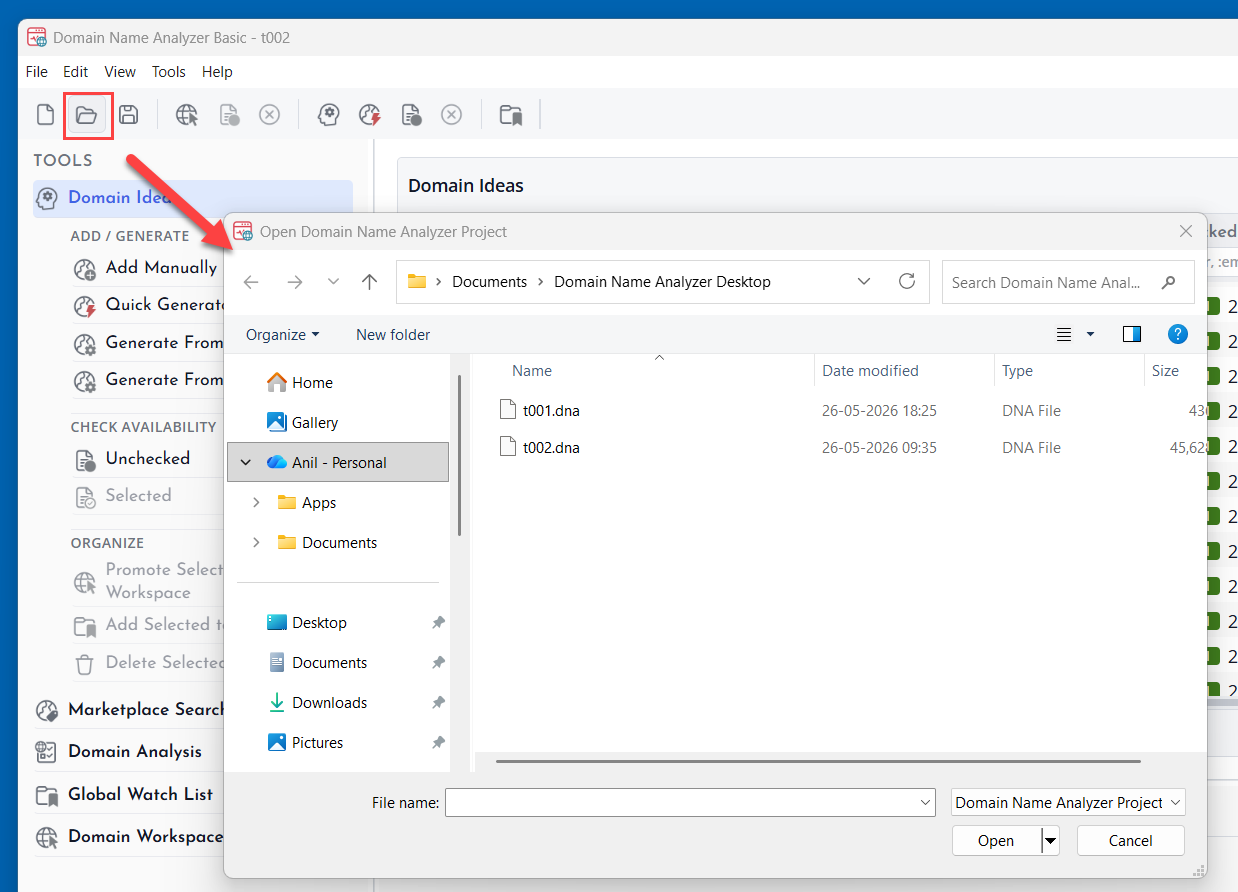
Task: Click the head with gear toolbar icon
Action: pyautogui.click(x=328, y=115)
